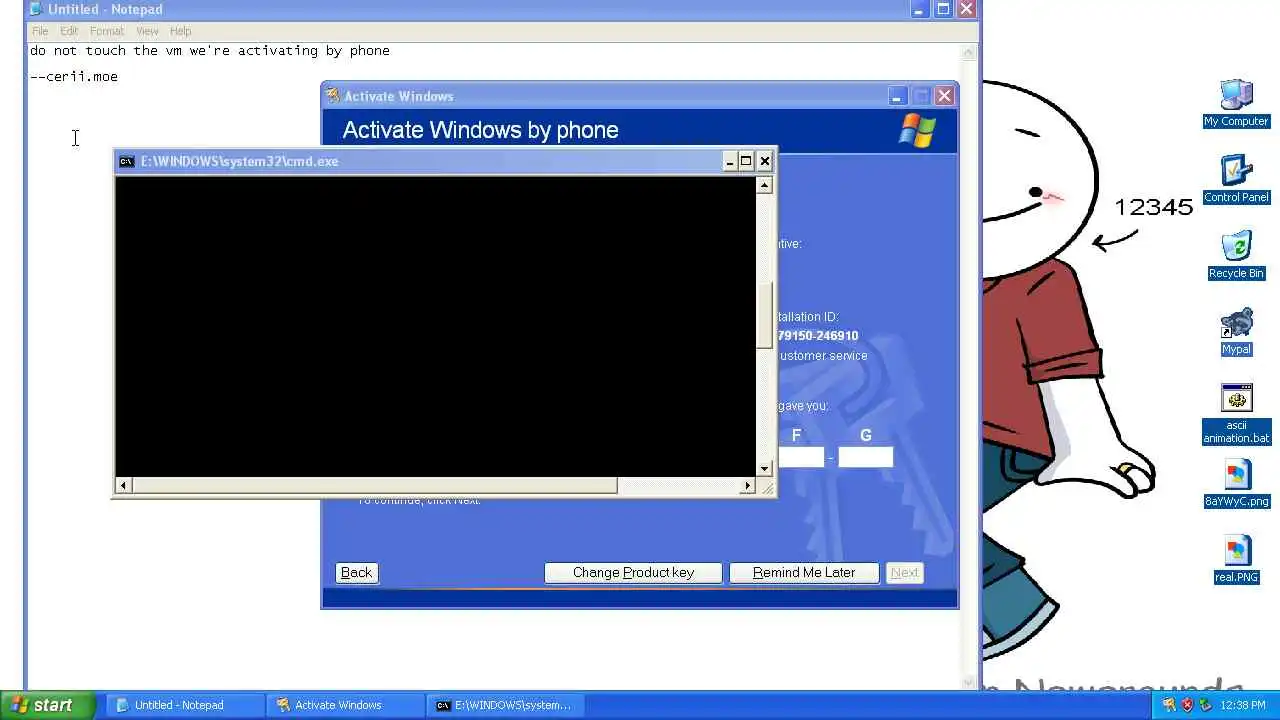Open the Notepad File menu

click(40, 31)
